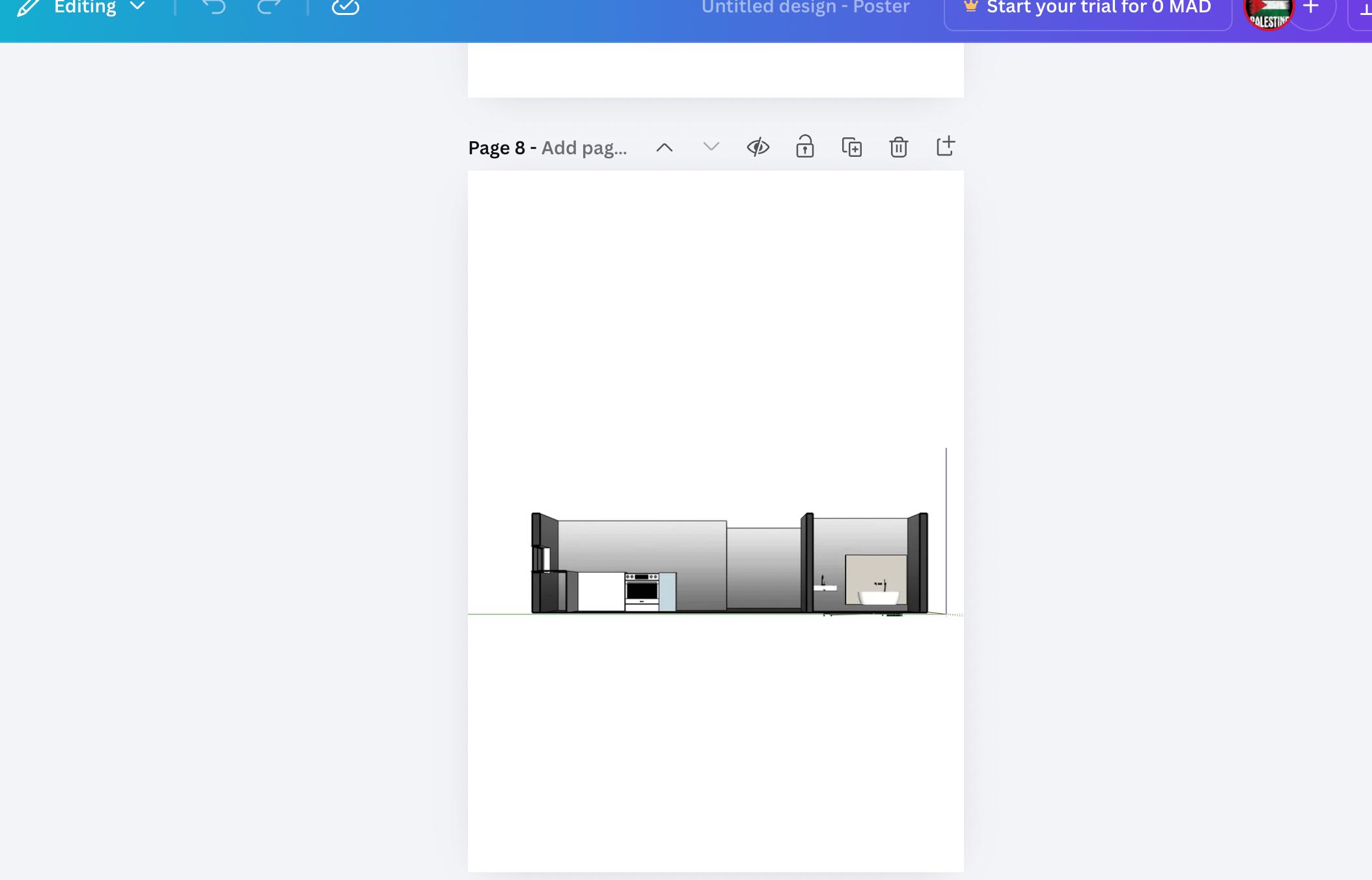1372x880 pixels.
Task: Click the plus button beside the avatar
Action: [1311, 8]
